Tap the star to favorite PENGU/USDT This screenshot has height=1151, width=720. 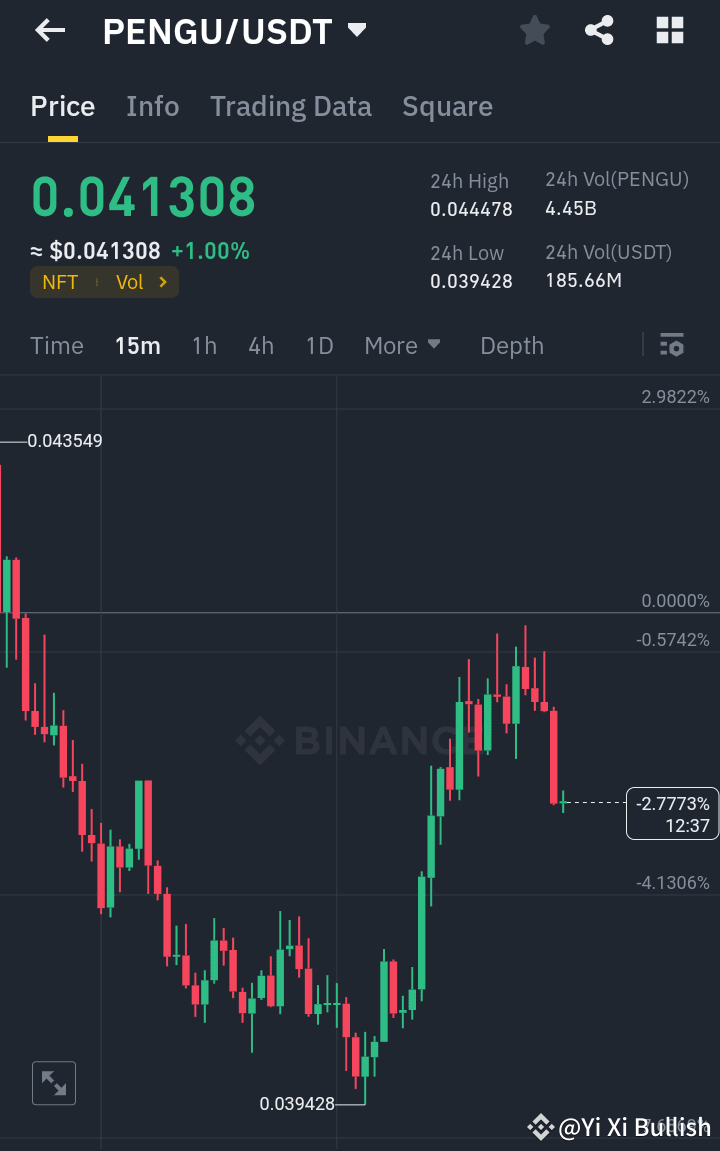point(534,30)
